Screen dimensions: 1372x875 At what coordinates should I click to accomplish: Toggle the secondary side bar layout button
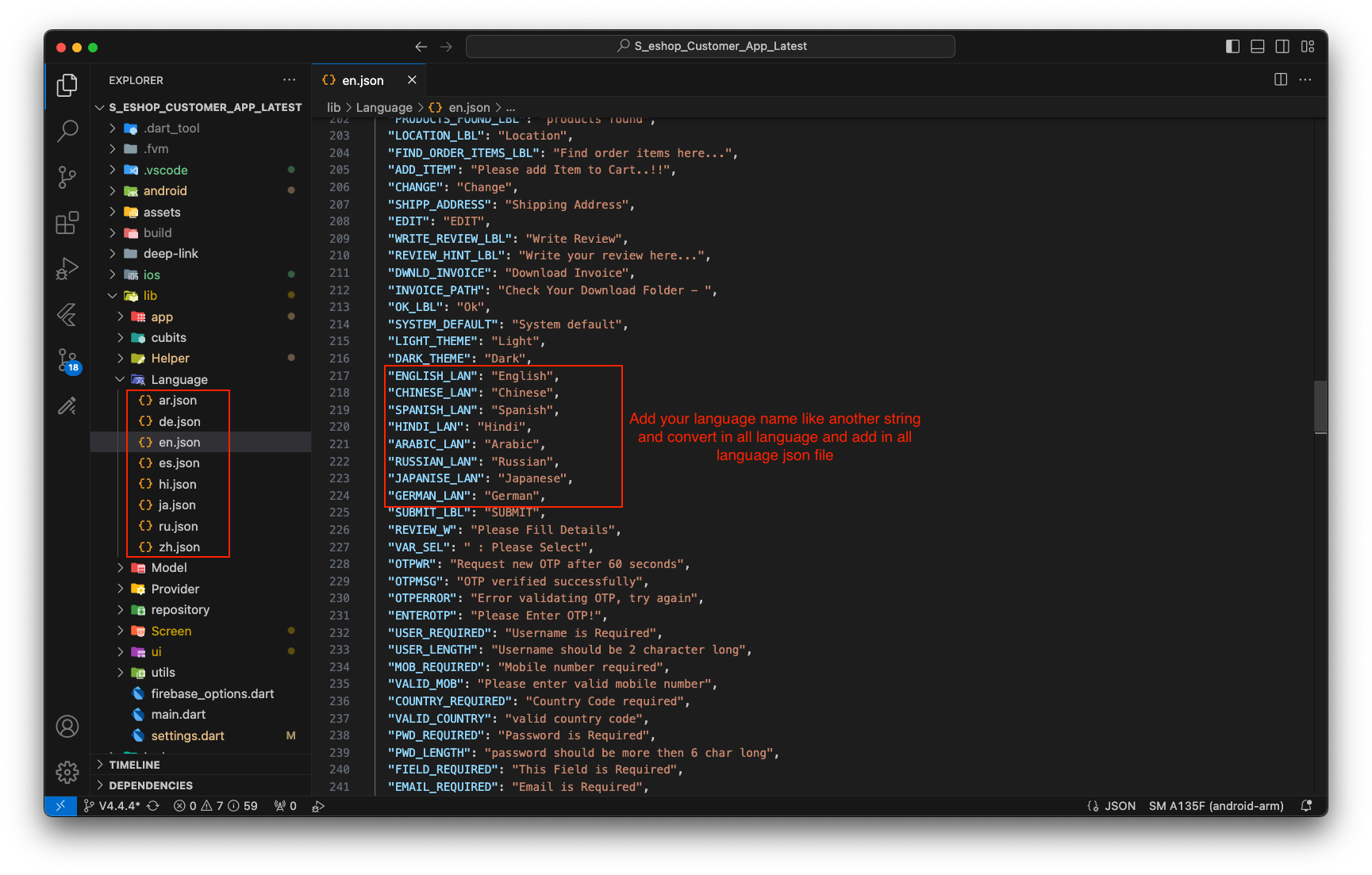click(x=1282, y=47)
